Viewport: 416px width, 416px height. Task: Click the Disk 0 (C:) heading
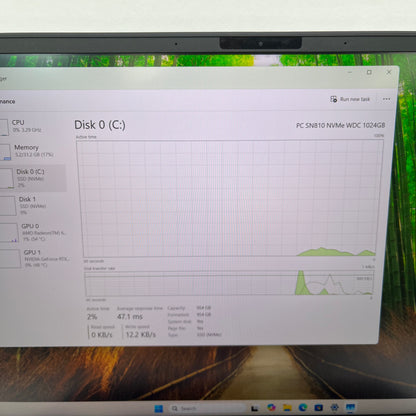pyautogui.click(x=100, y=125)
